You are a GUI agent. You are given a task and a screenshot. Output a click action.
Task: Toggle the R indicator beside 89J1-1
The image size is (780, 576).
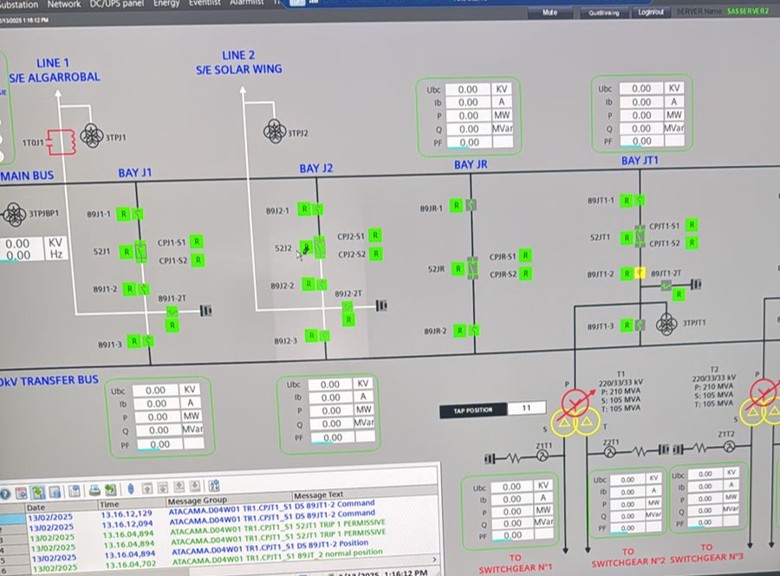click(123, 213)
